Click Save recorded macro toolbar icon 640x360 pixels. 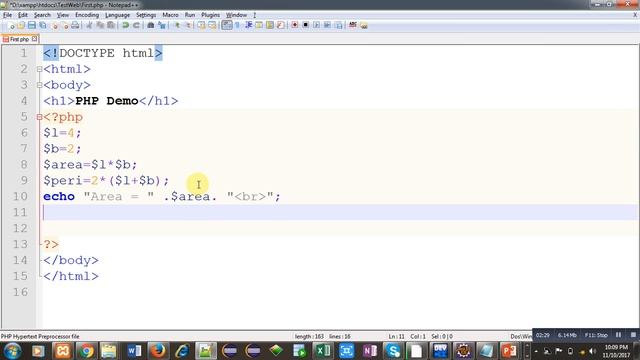[338, 25]
